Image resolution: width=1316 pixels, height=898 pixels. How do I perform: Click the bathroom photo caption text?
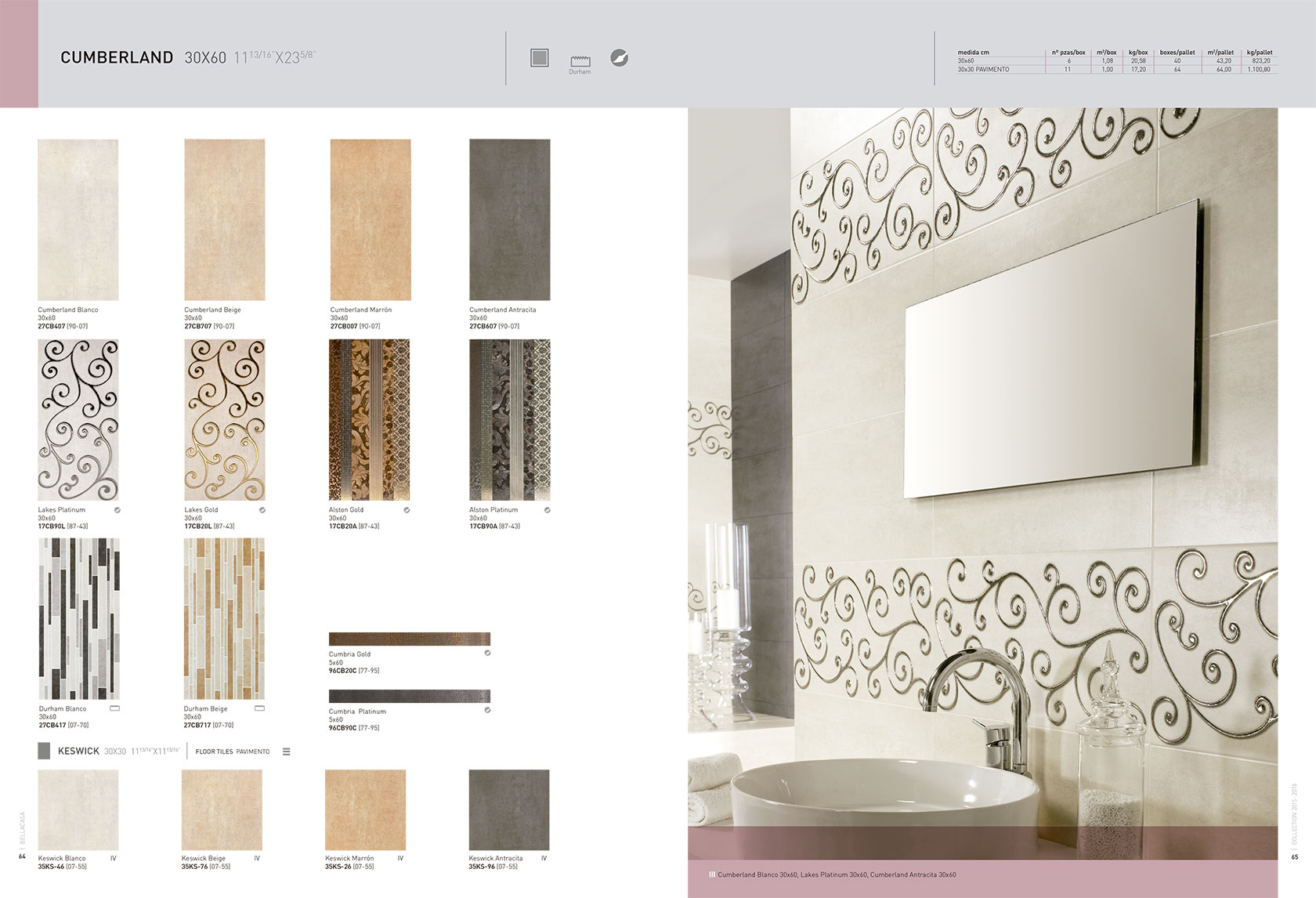[836, 874]
